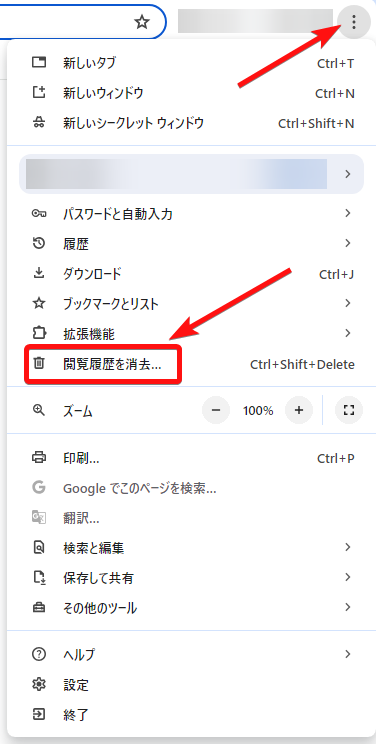
Task: Click the 履歴 label
Action: (76, 244)
